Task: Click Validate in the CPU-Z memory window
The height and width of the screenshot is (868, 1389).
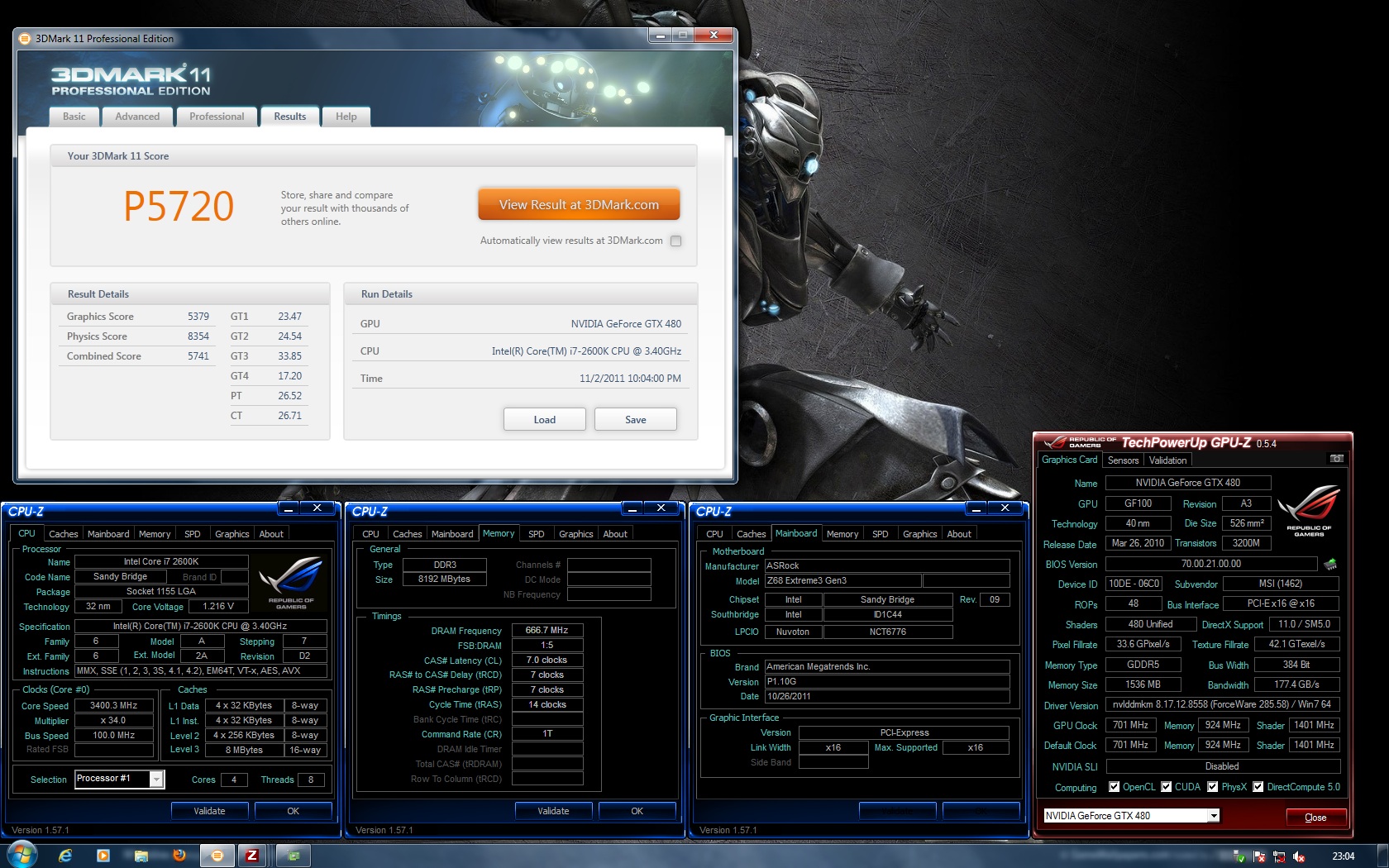Action: coord(553,811)
